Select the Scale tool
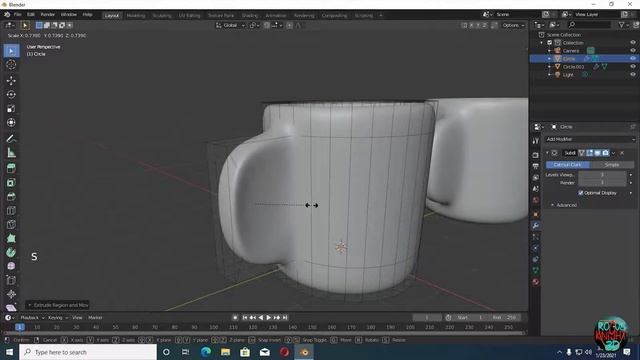This screenshot has width=640, height=360. (11, 109)
